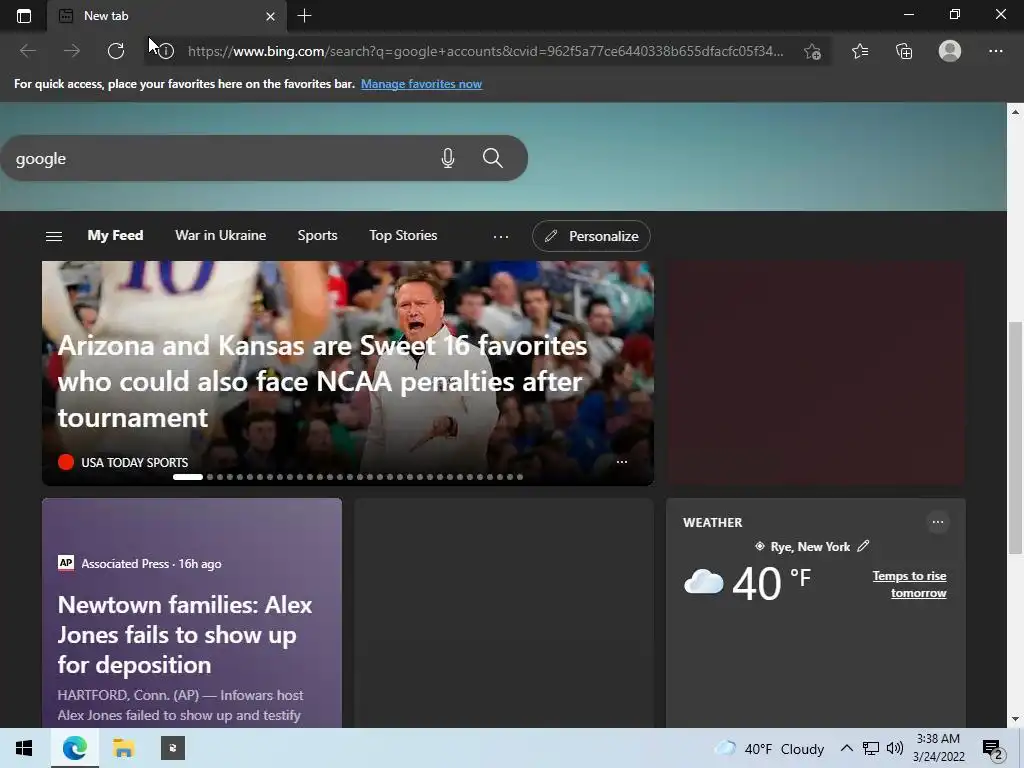Open the taskbar clock and date
1024x768 pixels.
pyautogui.click(x=938, y=748)
